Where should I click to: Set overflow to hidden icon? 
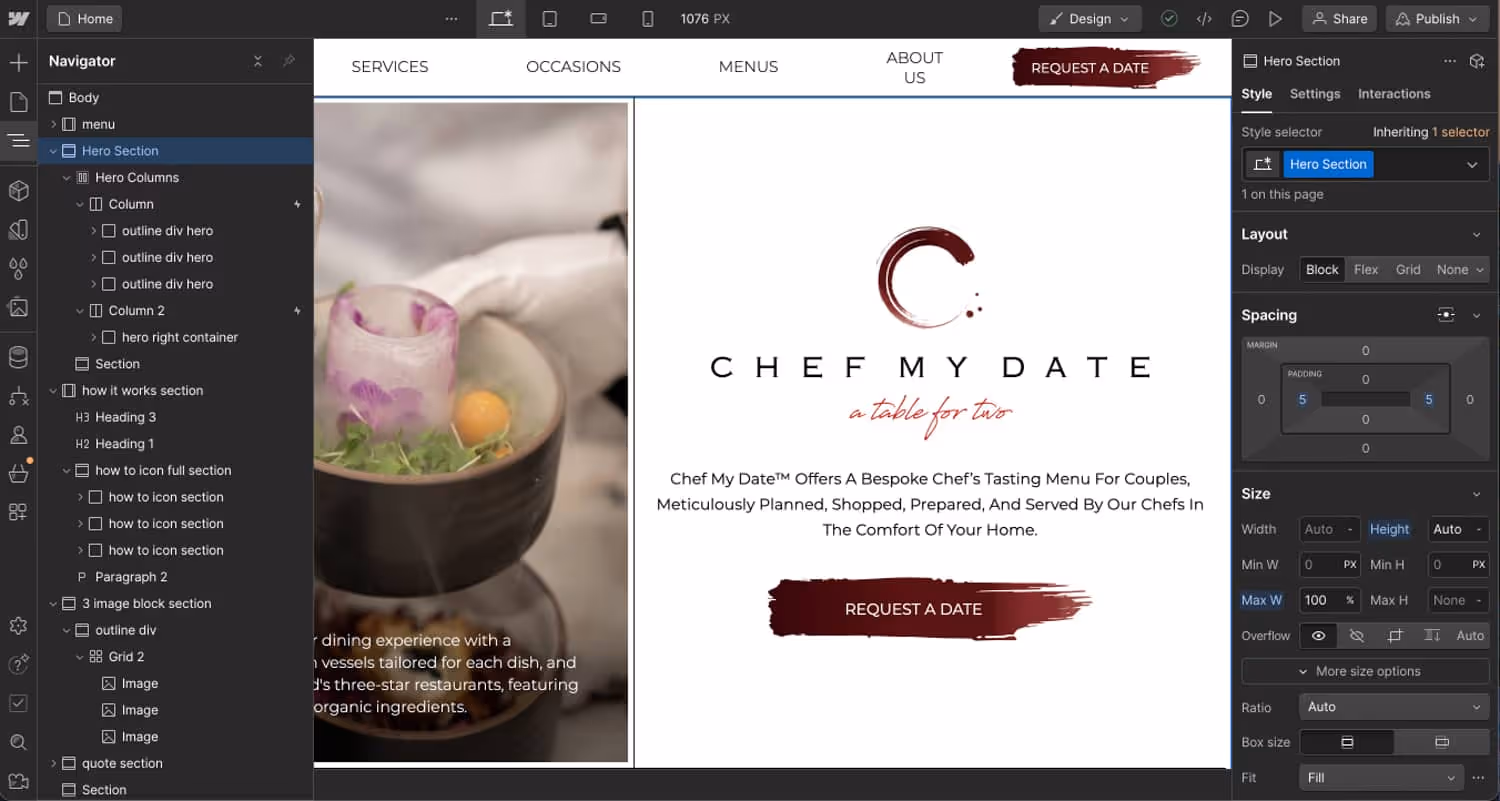point(1356,635)
